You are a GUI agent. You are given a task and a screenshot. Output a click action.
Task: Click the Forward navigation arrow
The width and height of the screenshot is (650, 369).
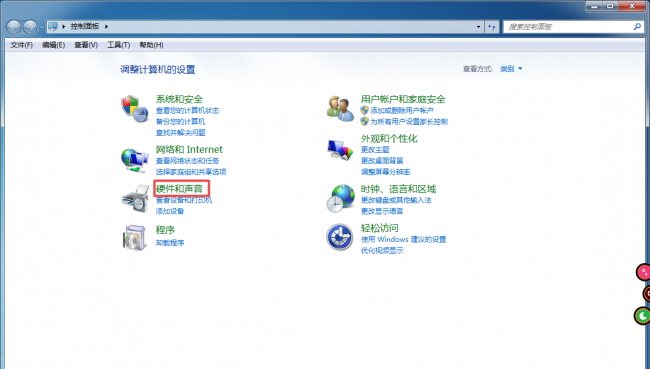(x=30, y=27)
